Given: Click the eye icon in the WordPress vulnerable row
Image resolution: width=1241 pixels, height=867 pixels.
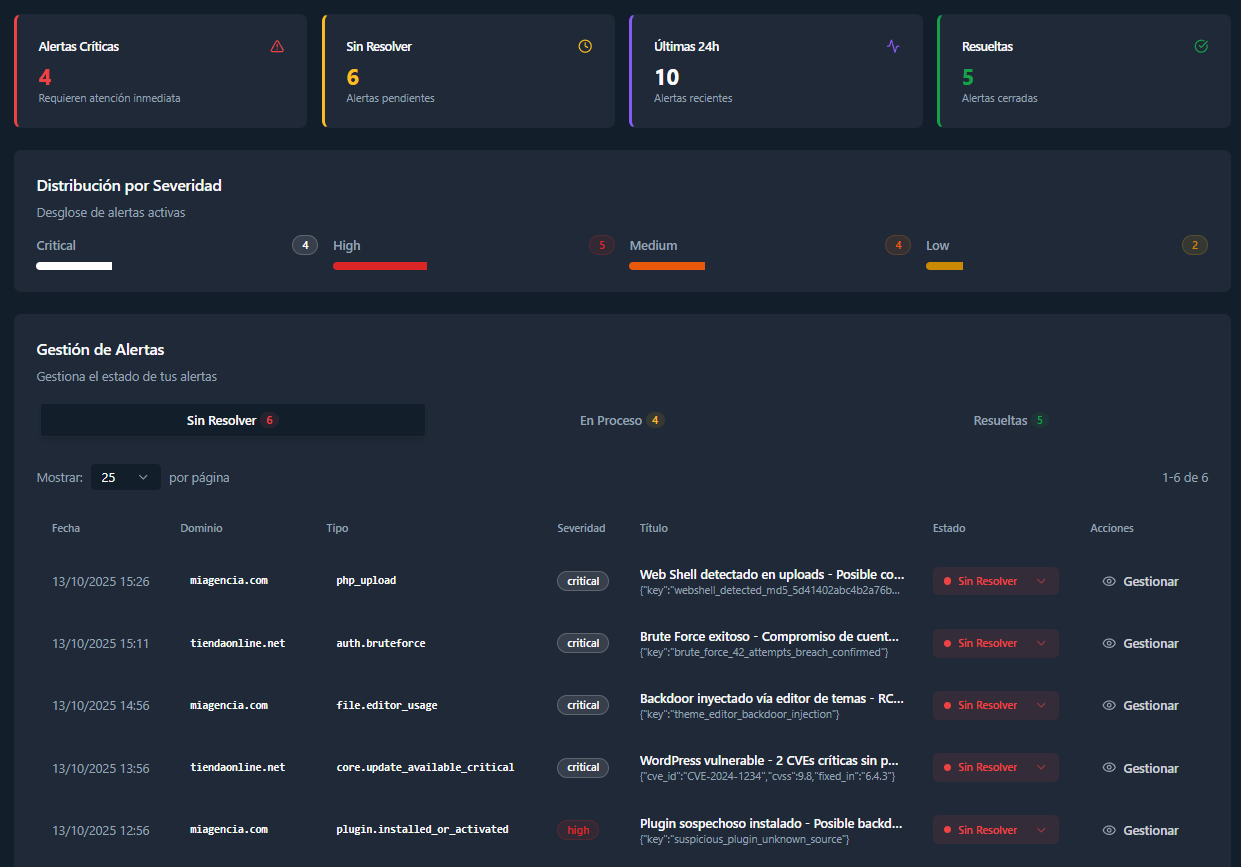Looking at the screenshot, I should pos(1109,768).
